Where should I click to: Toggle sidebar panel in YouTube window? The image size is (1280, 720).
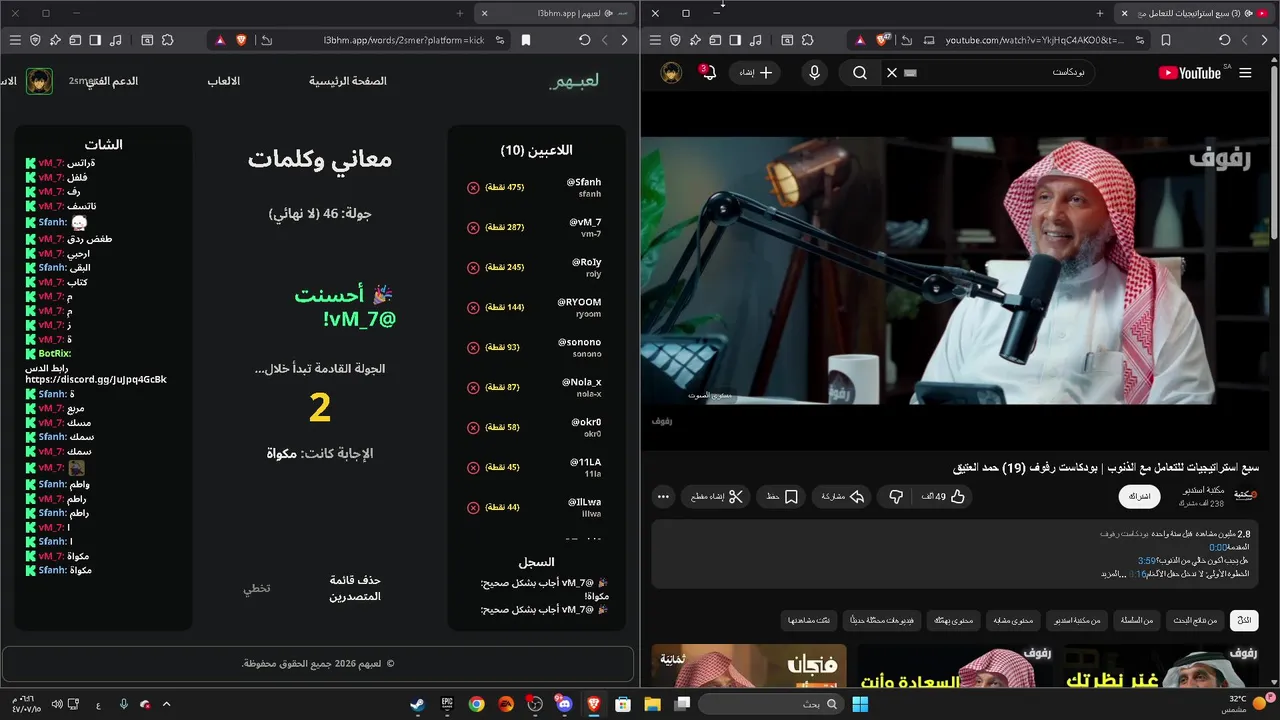point(735,40)
